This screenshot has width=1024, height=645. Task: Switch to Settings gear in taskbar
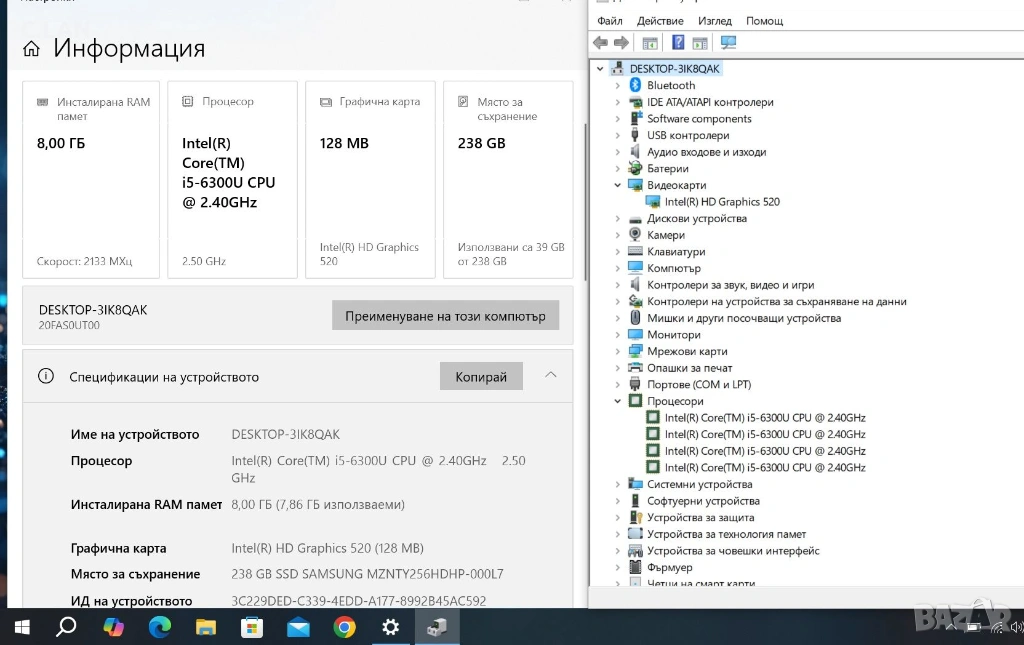click(391, 627)
